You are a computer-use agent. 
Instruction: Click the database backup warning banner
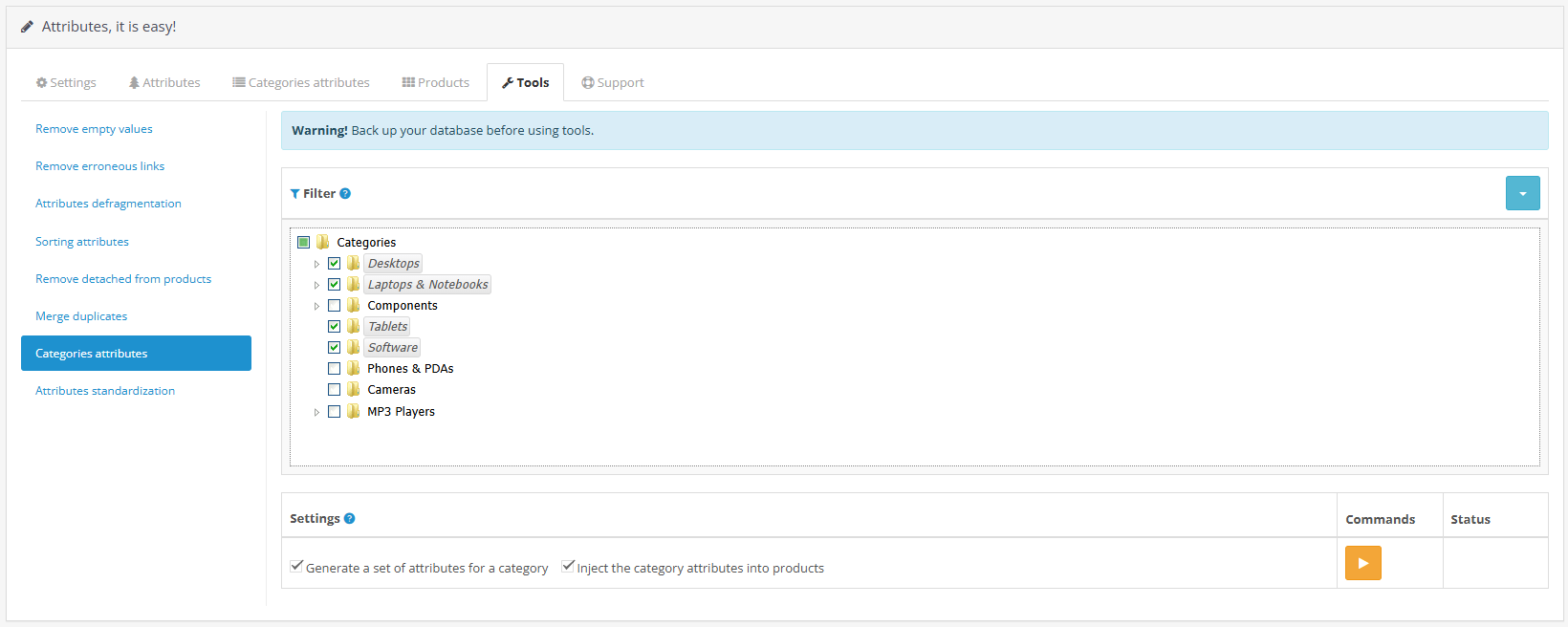(x=914, y=130)
